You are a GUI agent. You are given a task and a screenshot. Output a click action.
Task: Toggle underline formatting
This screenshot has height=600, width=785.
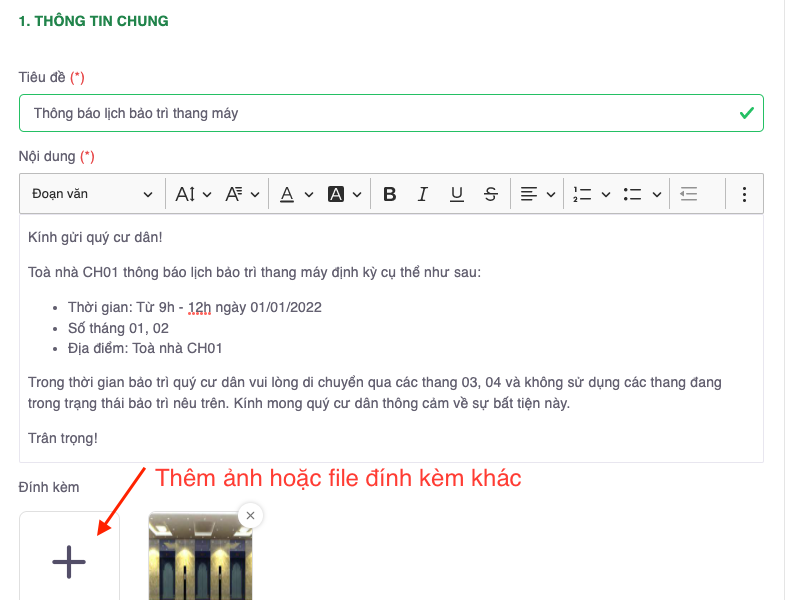pos(456,194)
